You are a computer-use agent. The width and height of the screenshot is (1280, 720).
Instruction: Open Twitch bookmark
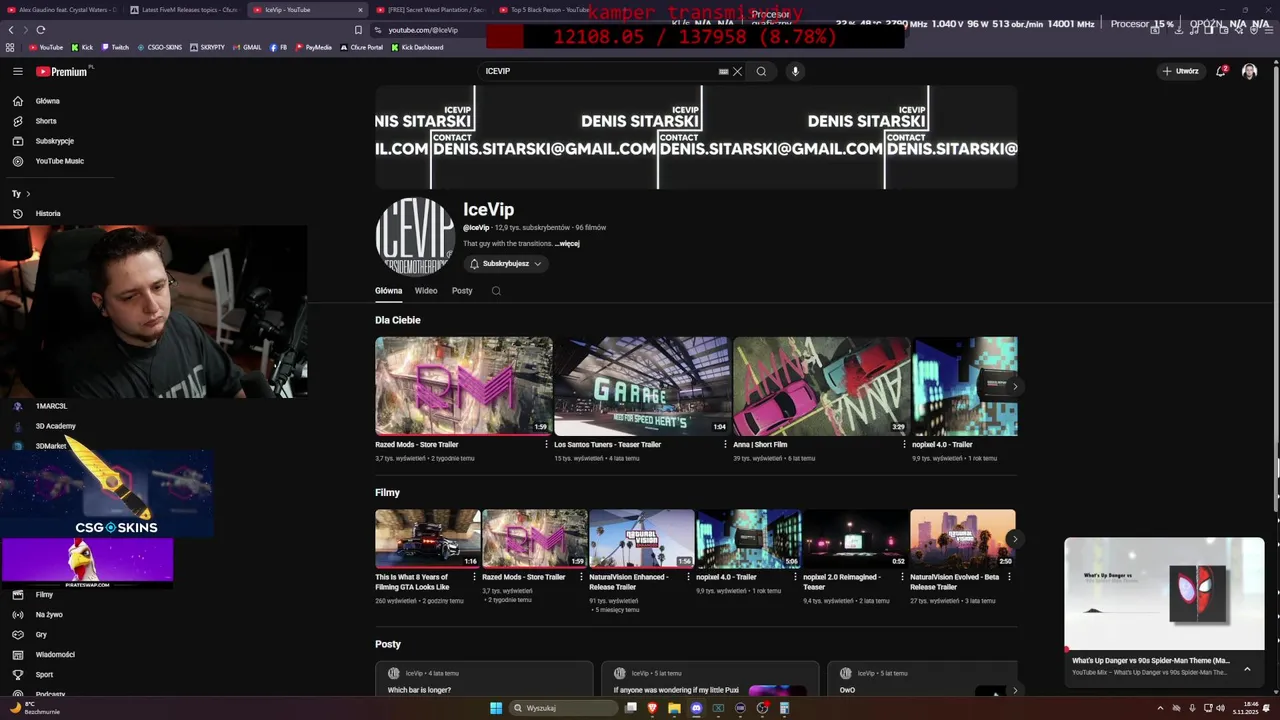click(x=114, y=47)
